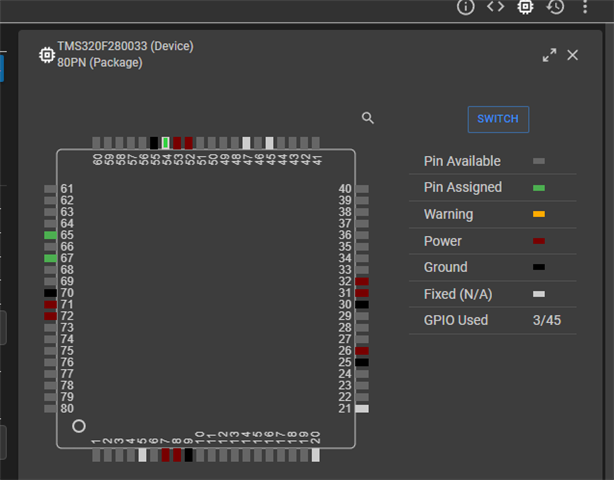Click power pin 32 pad
Image resolution: width=614 pixels, height=480 pixels.
pos(362,282)
